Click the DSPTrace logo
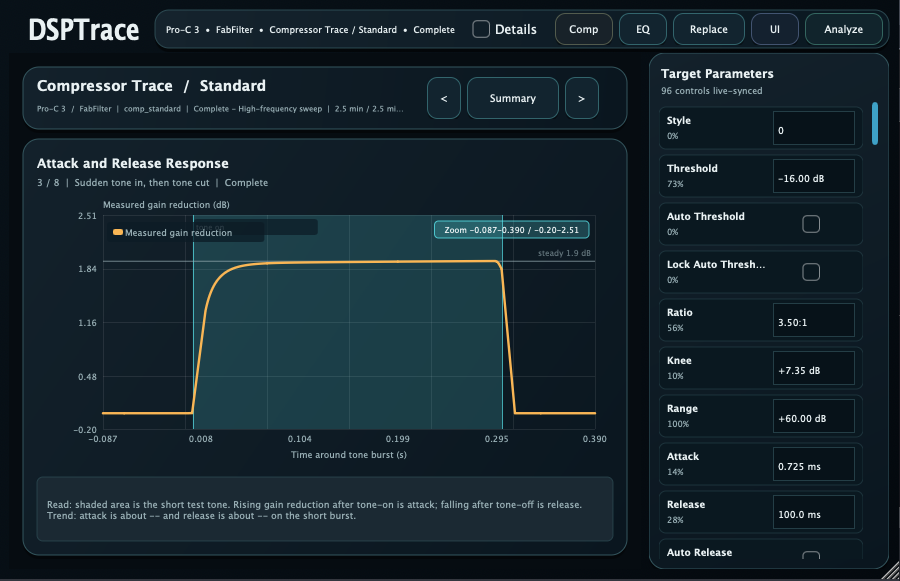900x581 pixels. (x=84, y=30)
